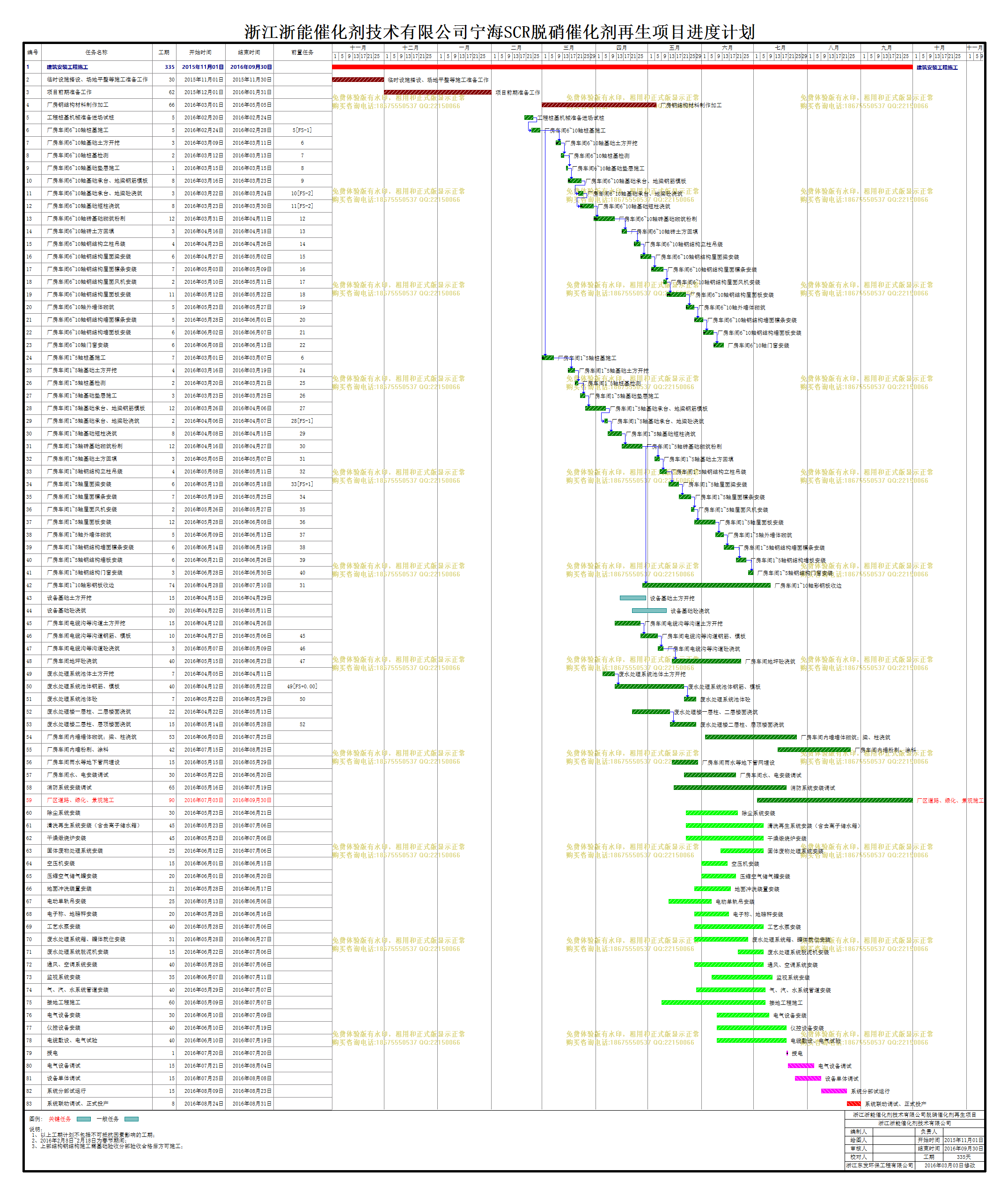Click predecessor cell 33[FS+1]

point(302,484)
